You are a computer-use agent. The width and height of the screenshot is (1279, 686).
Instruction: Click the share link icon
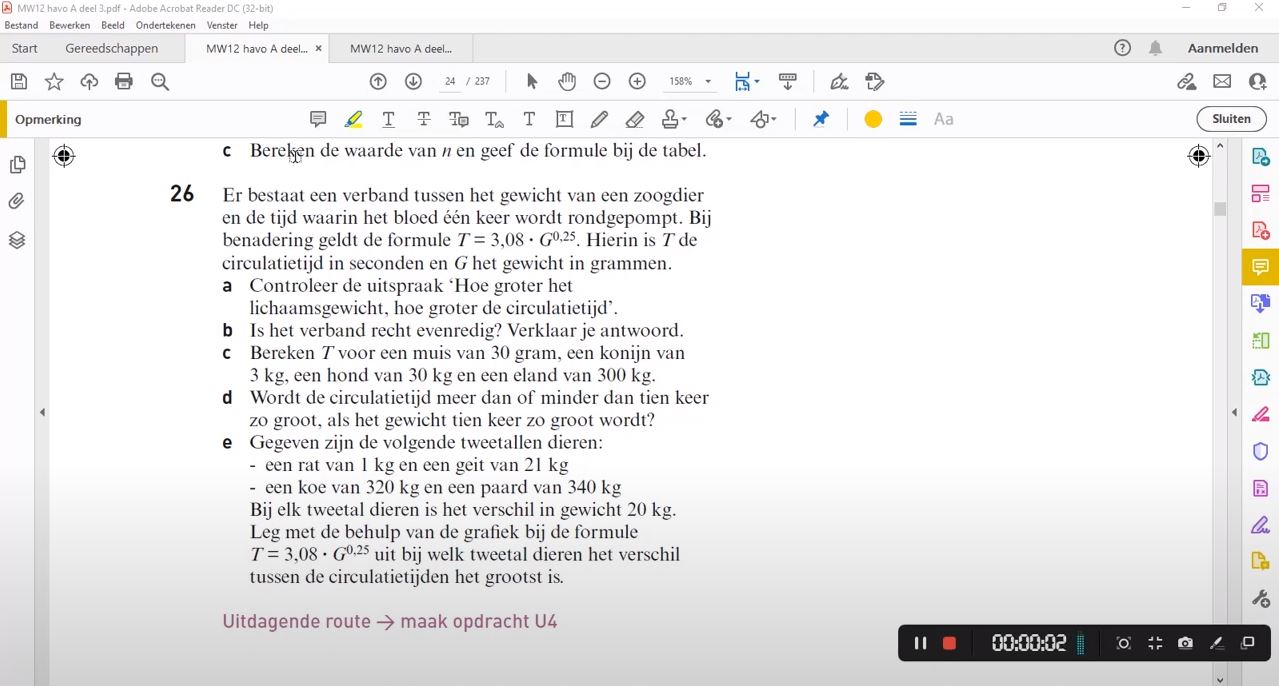click(x=1186, y=82)
